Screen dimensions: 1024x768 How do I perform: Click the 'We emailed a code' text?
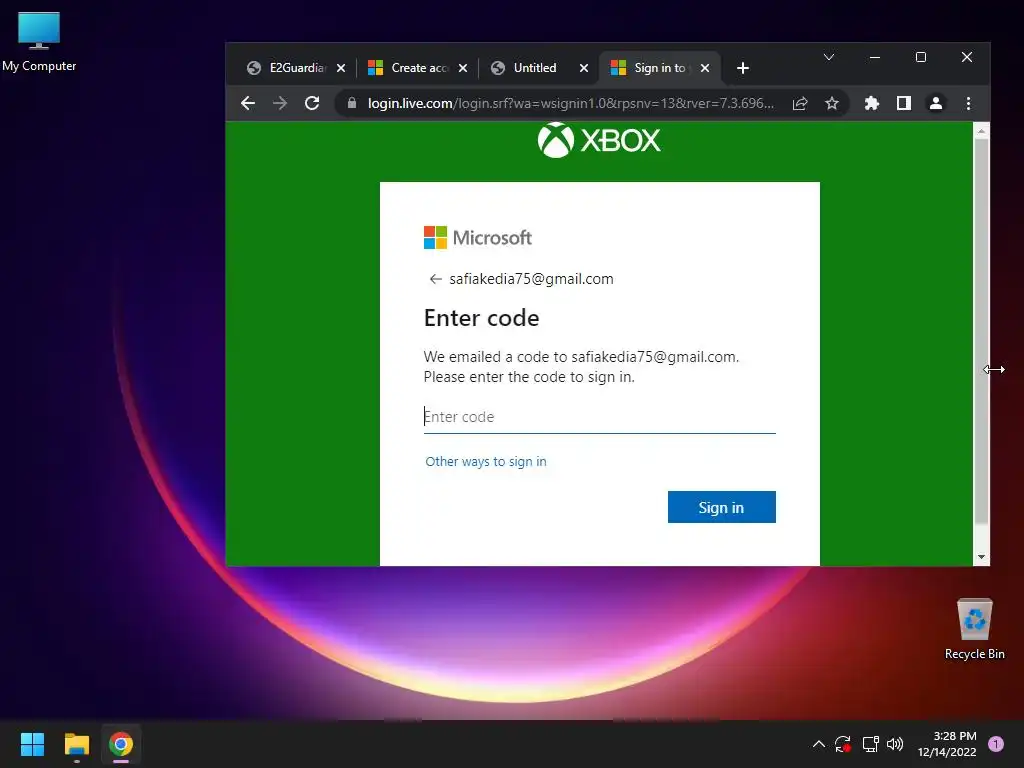pyautogui.click(x=581, y=366)
